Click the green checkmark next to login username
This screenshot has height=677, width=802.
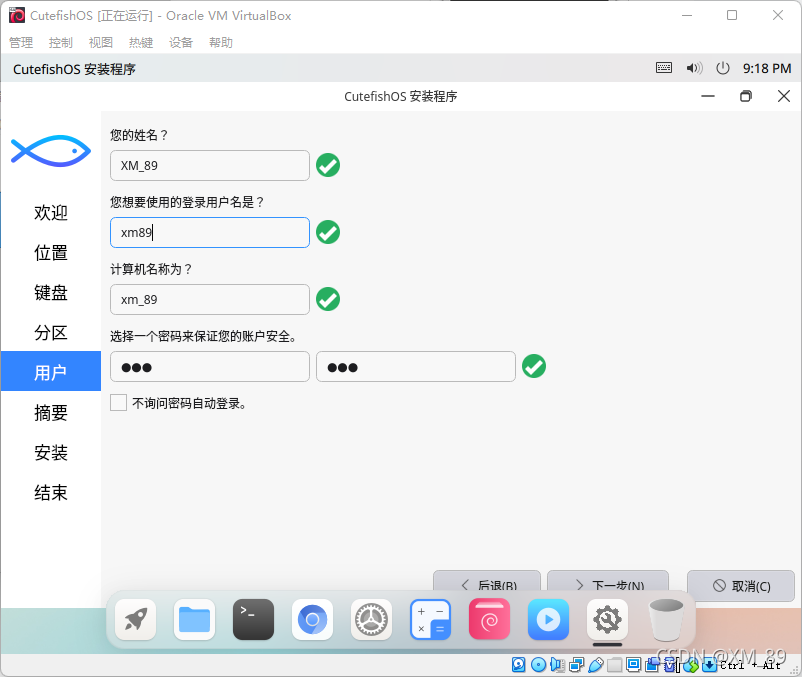click(x=328, y=232)
